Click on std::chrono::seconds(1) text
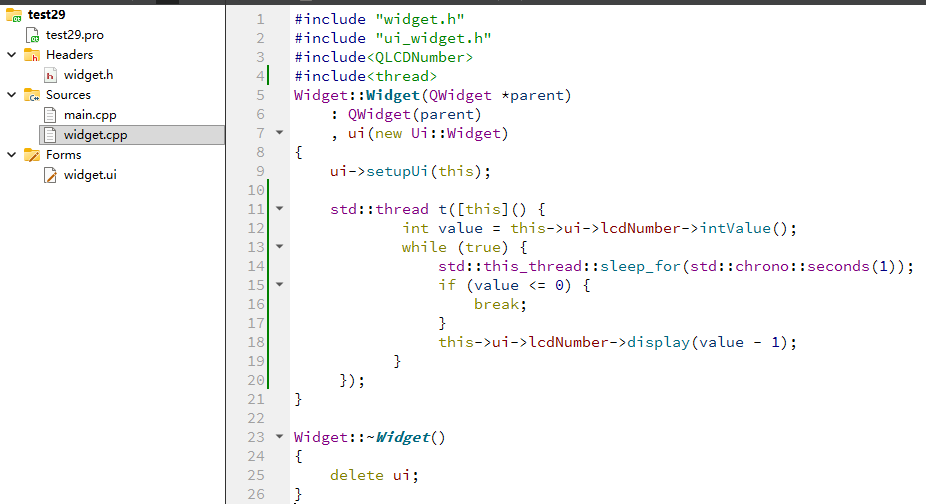926x504 pixels. 793,266
